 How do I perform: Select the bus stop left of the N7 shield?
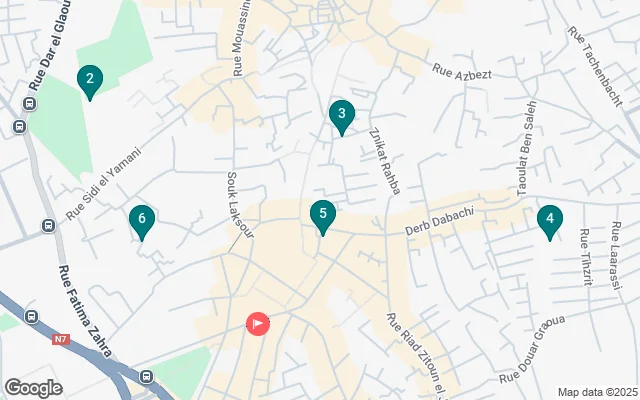[31, 317]
